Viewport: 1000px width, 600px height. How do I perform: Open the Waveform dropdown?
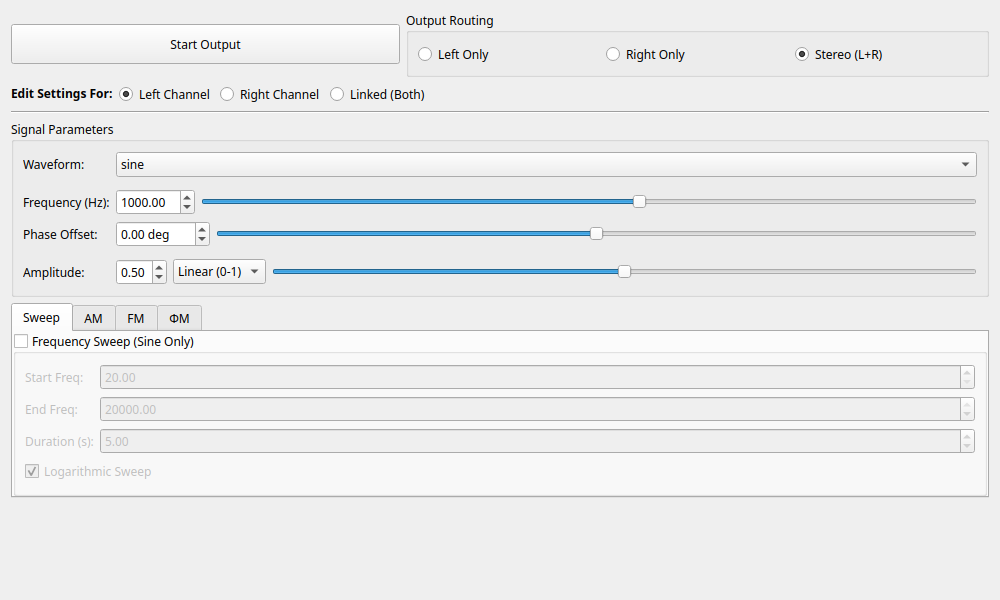coord(546,164)
